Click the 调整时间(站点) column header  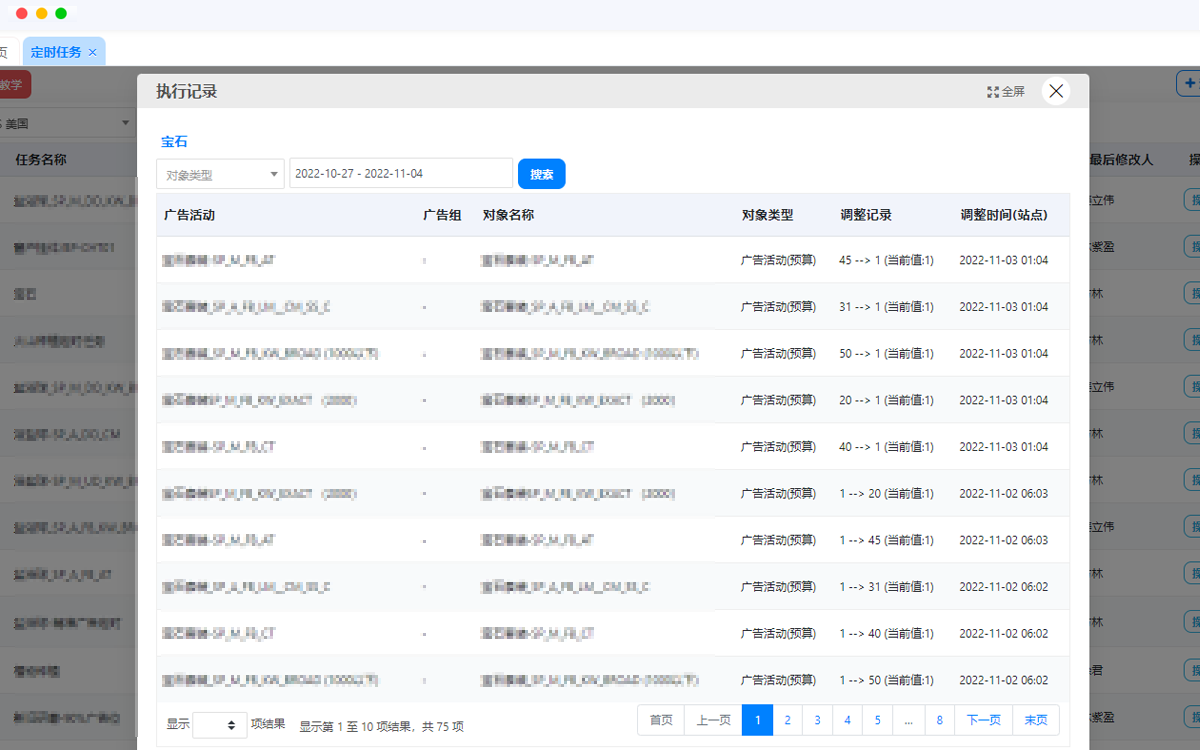tap(1004, 215)
